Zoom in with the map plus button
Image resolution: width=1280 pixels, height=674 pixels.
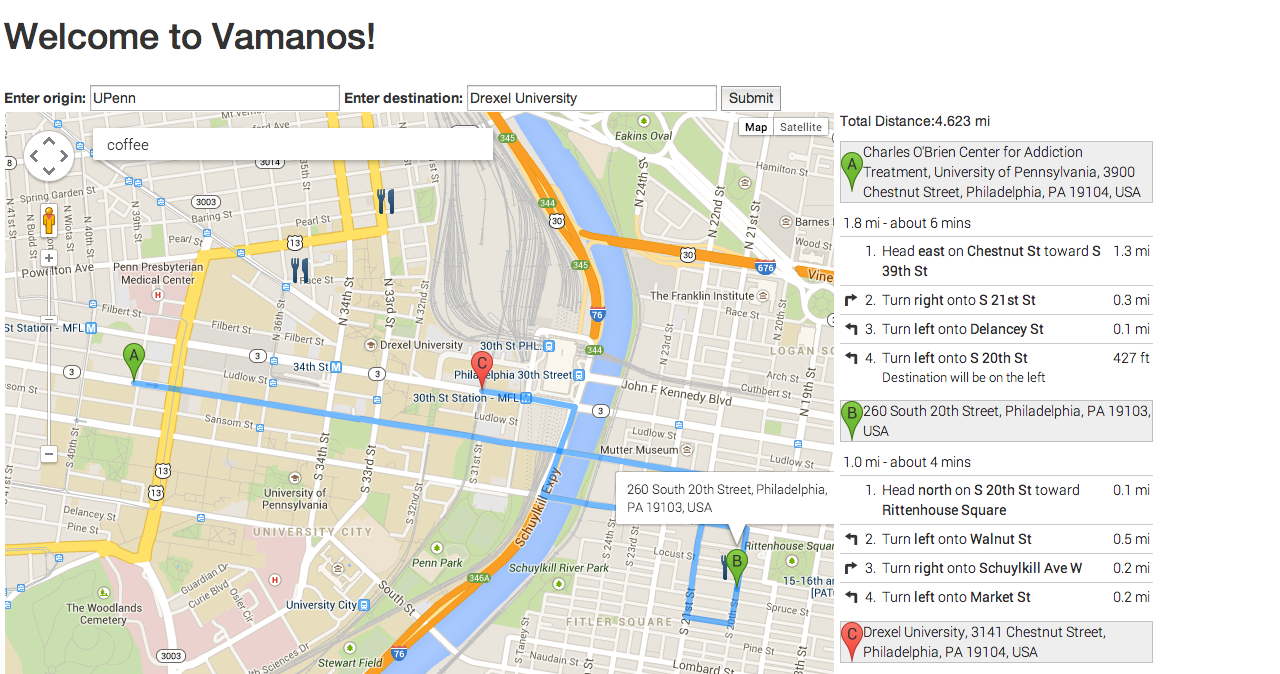48,258
